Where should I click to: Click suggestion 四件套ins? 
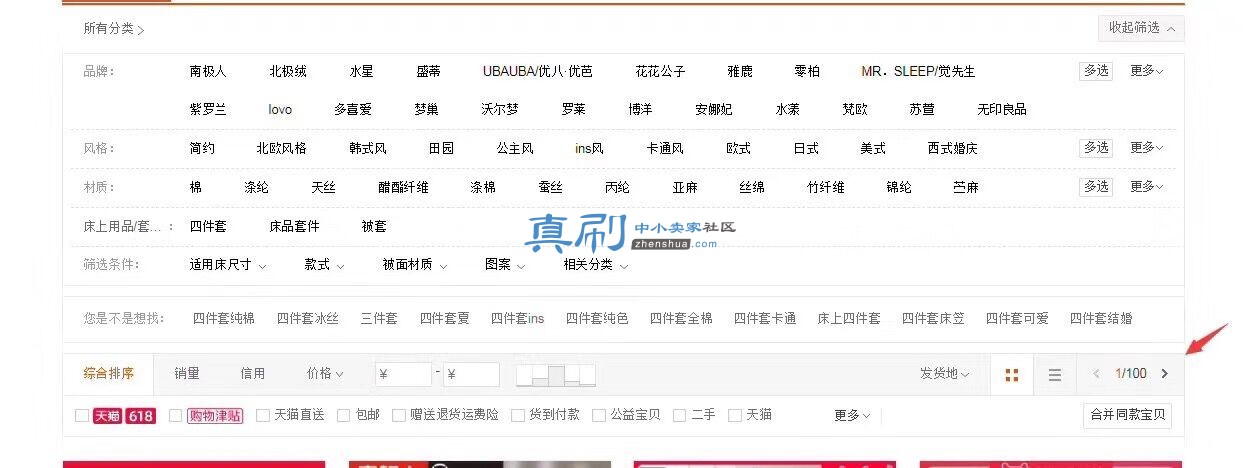click(517, 318)
